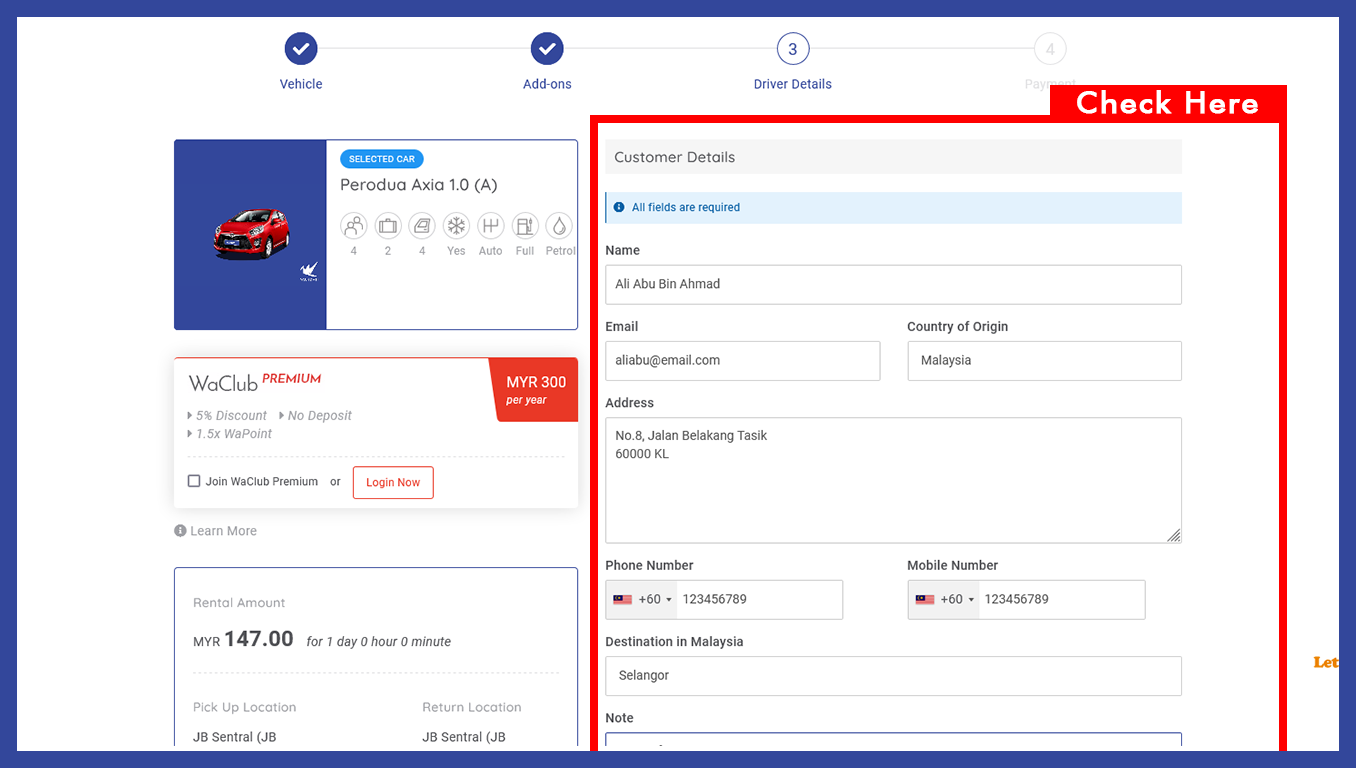This screenshot has width=1356, height=768.
Task: Click the info icon in All fields required
Action: [619, 207]
